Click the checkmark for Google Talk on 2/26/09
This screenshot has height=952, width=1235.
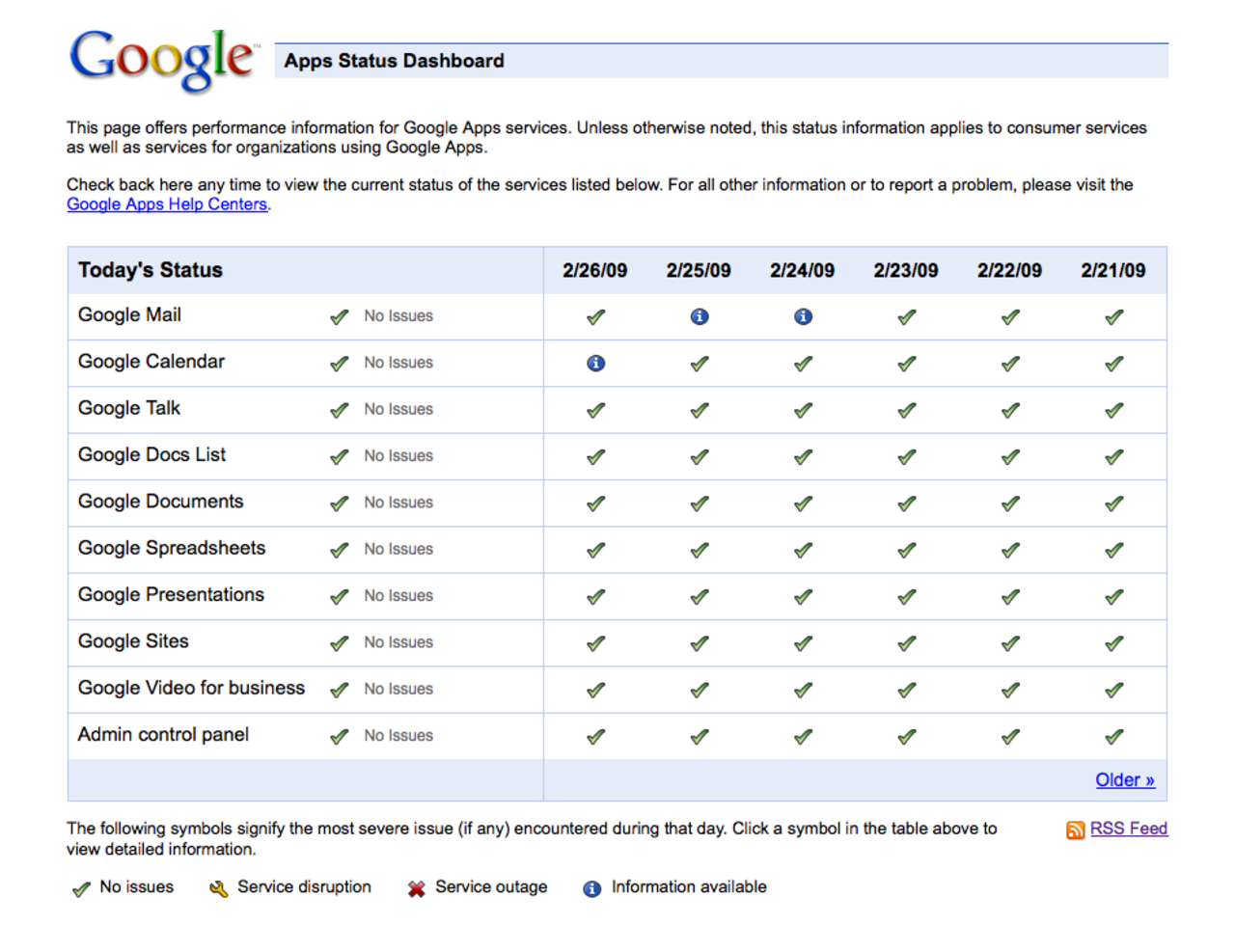pos(595,409)
